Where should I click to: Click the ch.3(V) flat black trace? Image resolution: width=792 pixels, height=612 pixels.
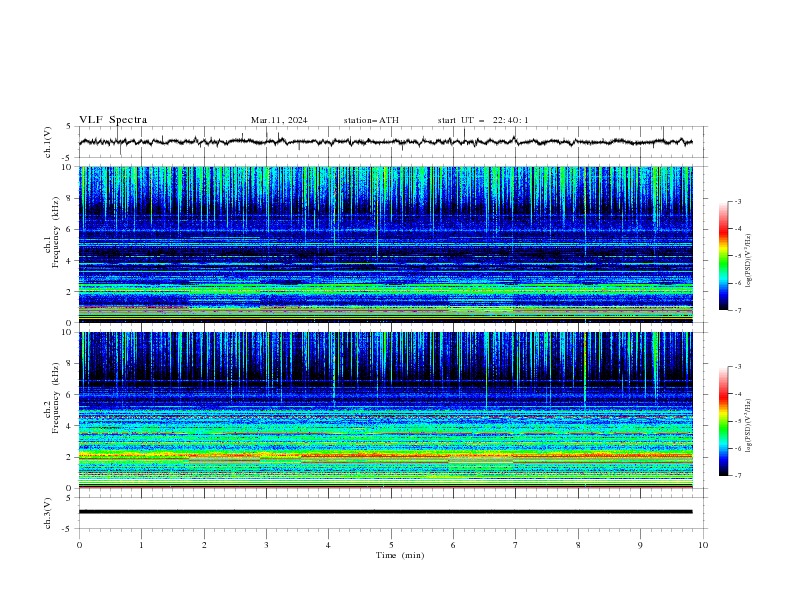tap(385, 512)
